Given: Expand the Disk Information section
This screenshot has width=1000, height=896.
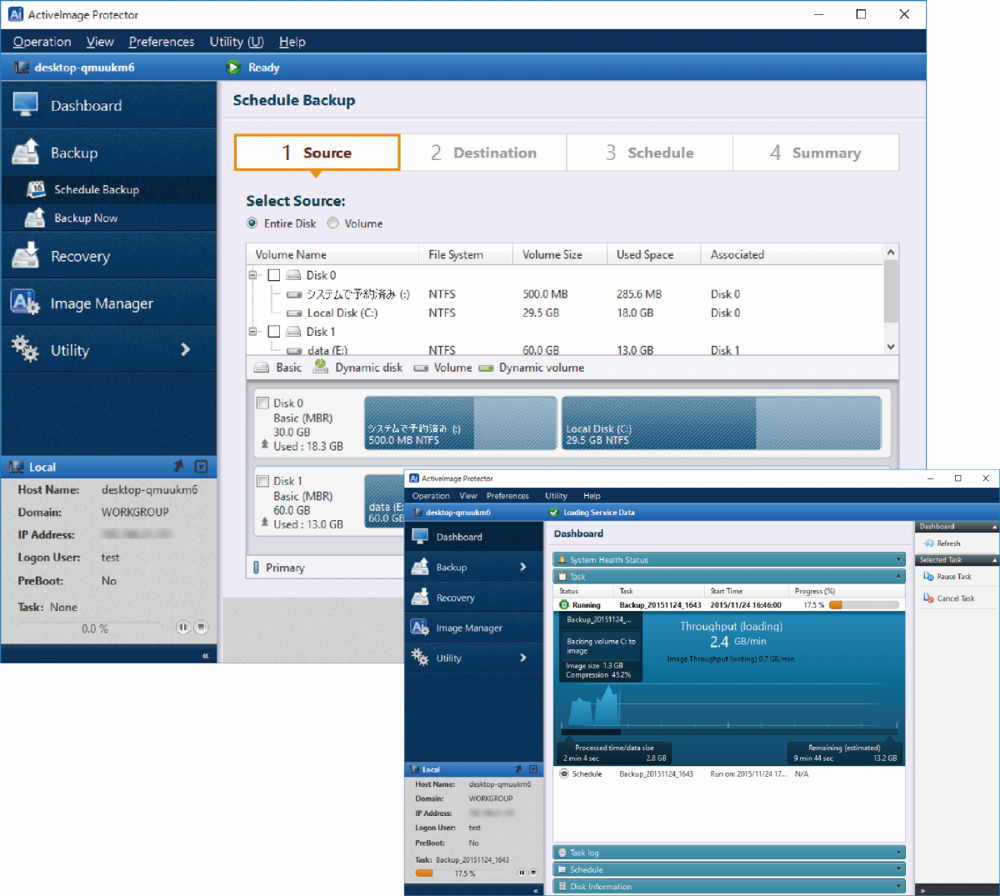Looking at the screenshot, I should pos(729,886).
